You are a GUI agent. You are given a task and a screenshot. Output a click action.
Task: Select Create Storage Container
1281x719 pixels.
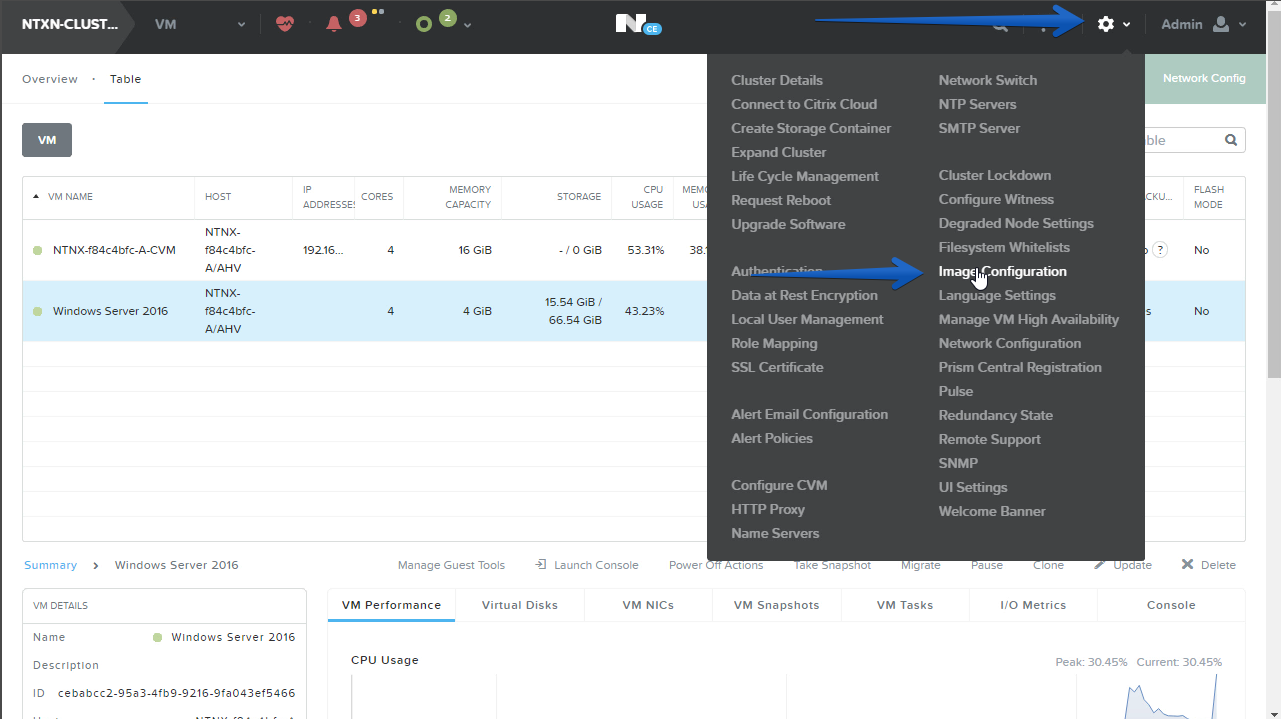coord(811,128)
